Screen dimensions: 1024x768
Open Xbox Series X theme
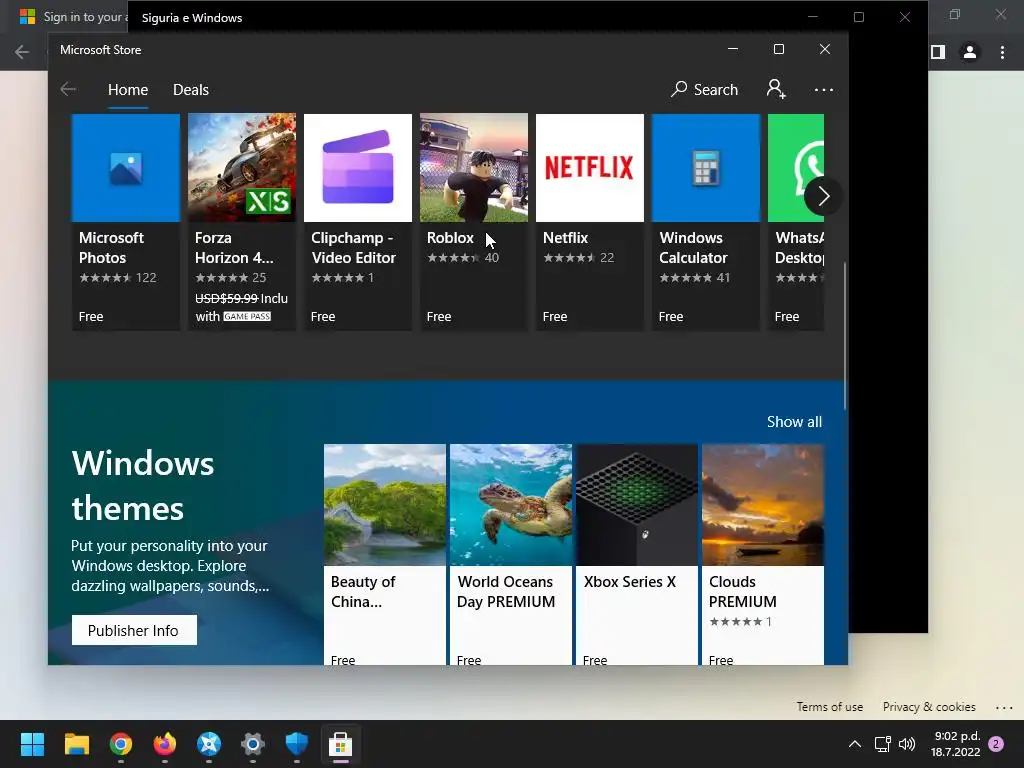(637, 554)
